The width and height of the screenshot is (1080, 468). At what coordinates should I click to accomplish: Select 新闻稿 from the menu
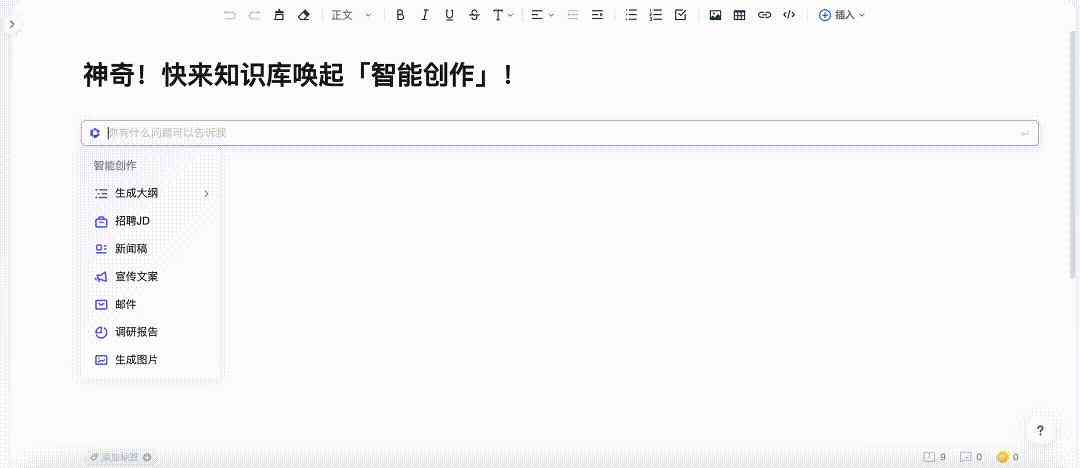click(x=151, y=249)
